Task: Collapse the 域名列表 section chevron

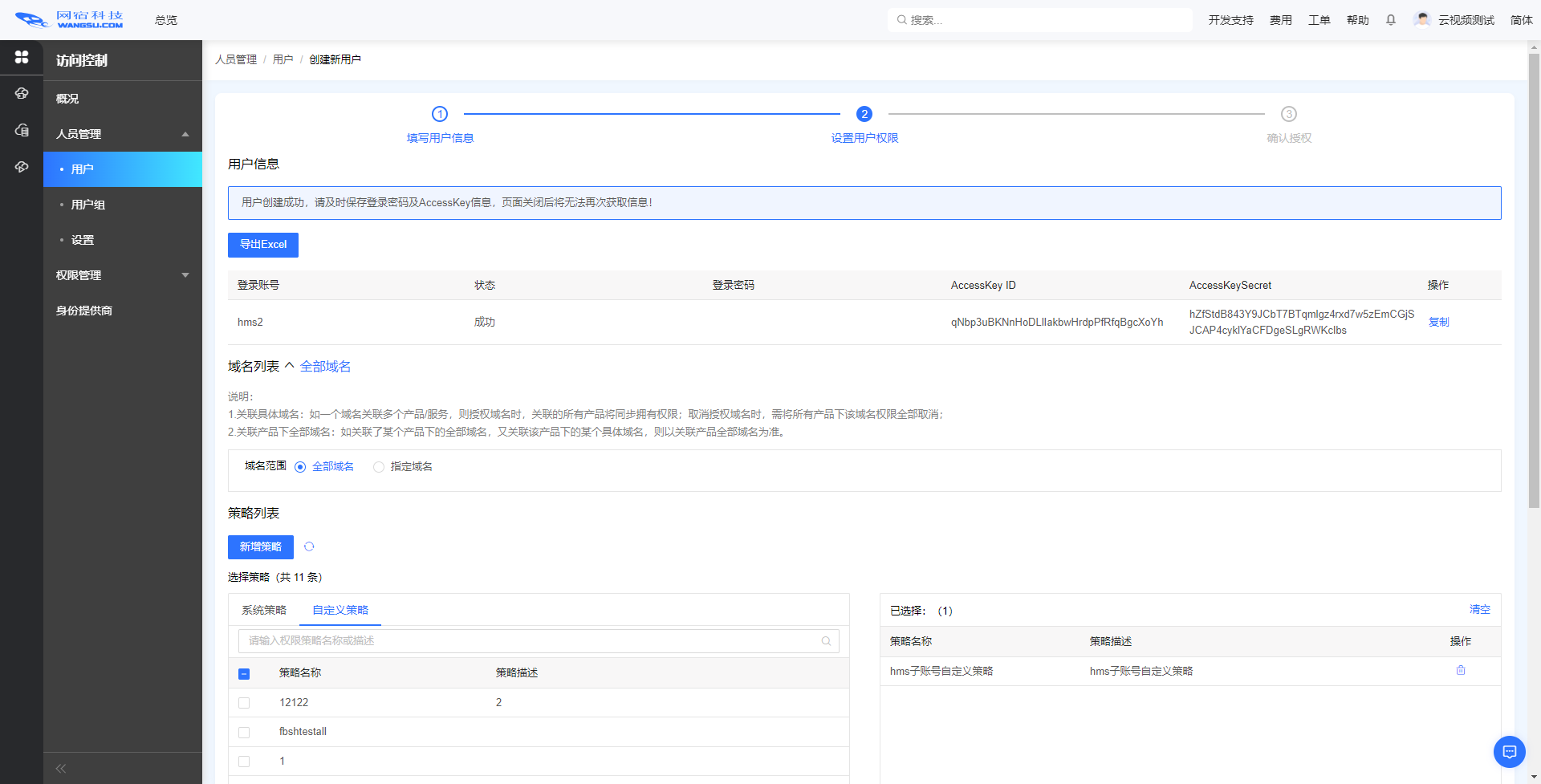Action: [x=290, y=366]
